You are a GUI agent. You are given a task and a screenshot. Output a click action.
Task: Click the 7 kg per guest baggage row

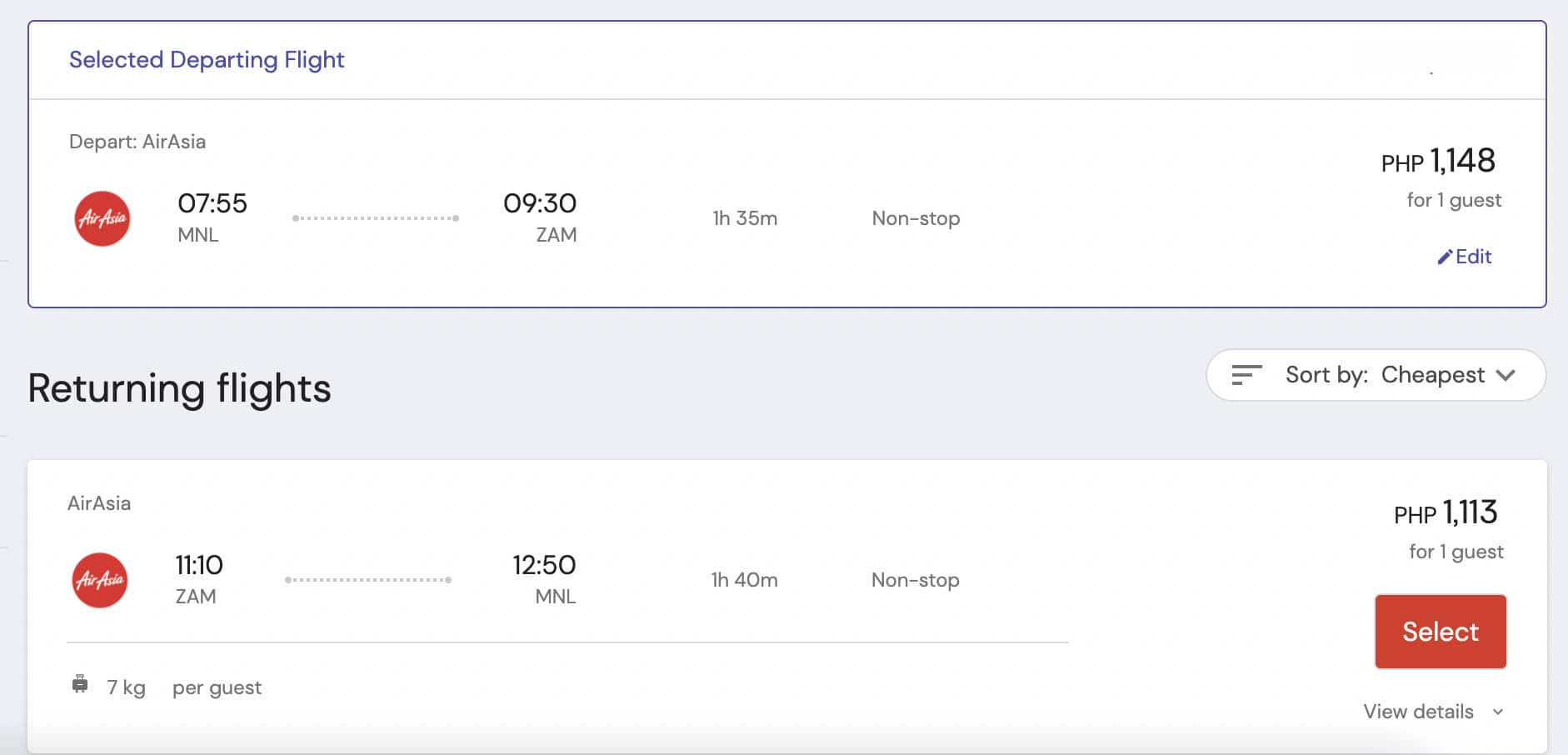[x=167, y=686]
